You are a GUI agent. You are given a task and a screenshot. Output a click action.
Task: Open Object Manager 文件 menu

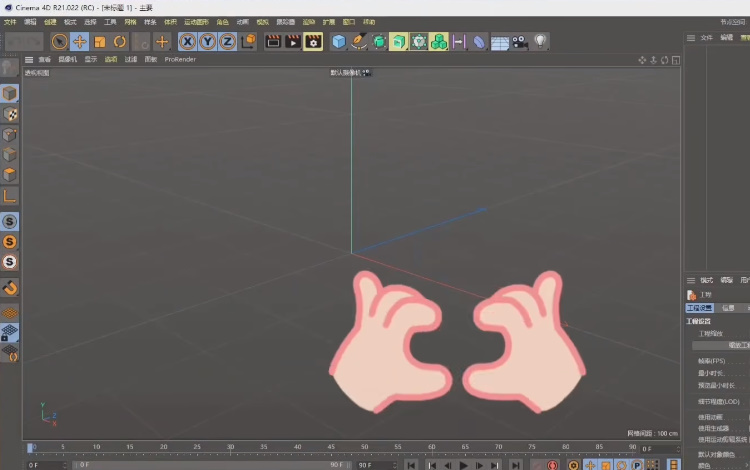706,38
